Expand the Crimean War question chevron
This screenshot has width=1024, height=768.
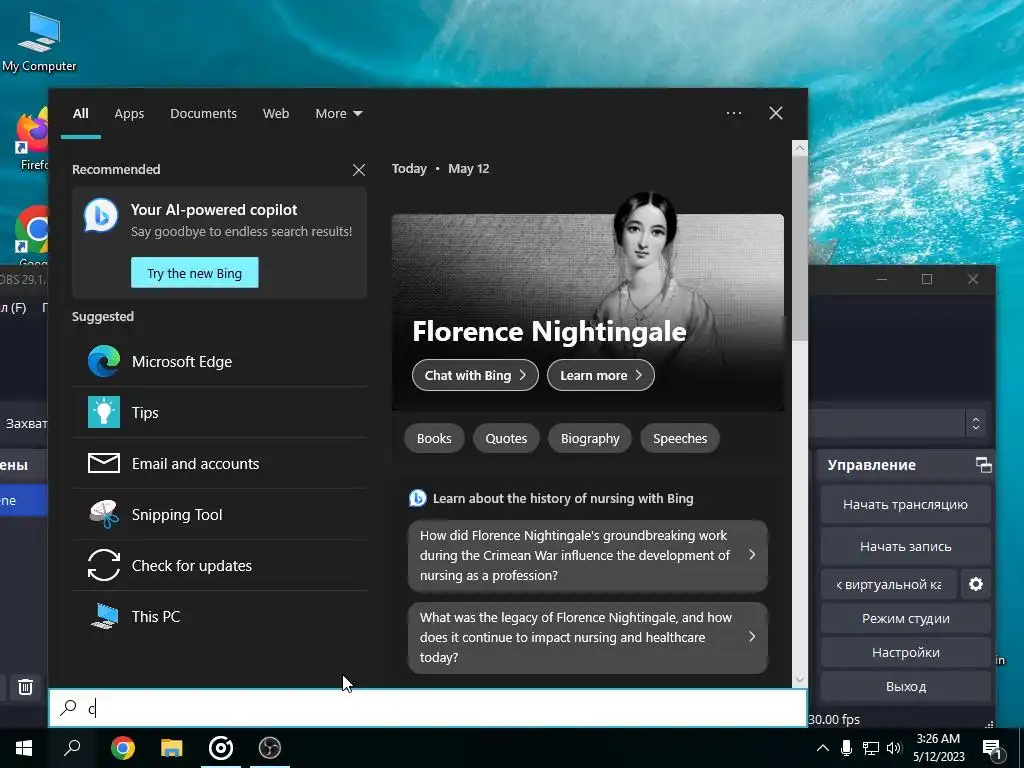(752, 554)
